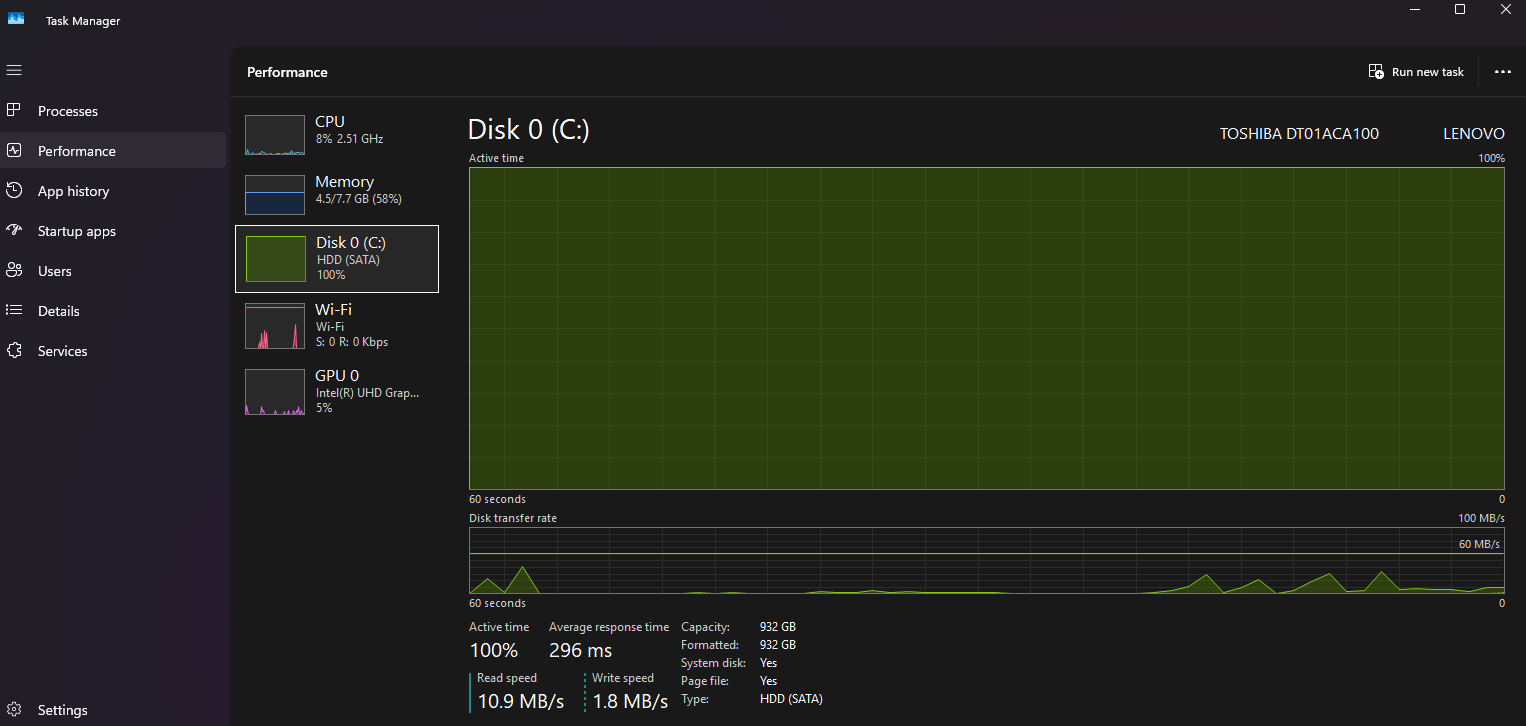Click the Run new task icon
Image resolution: width=1526 pixels, height=726 pixels.
click(x=1376, y=72)
